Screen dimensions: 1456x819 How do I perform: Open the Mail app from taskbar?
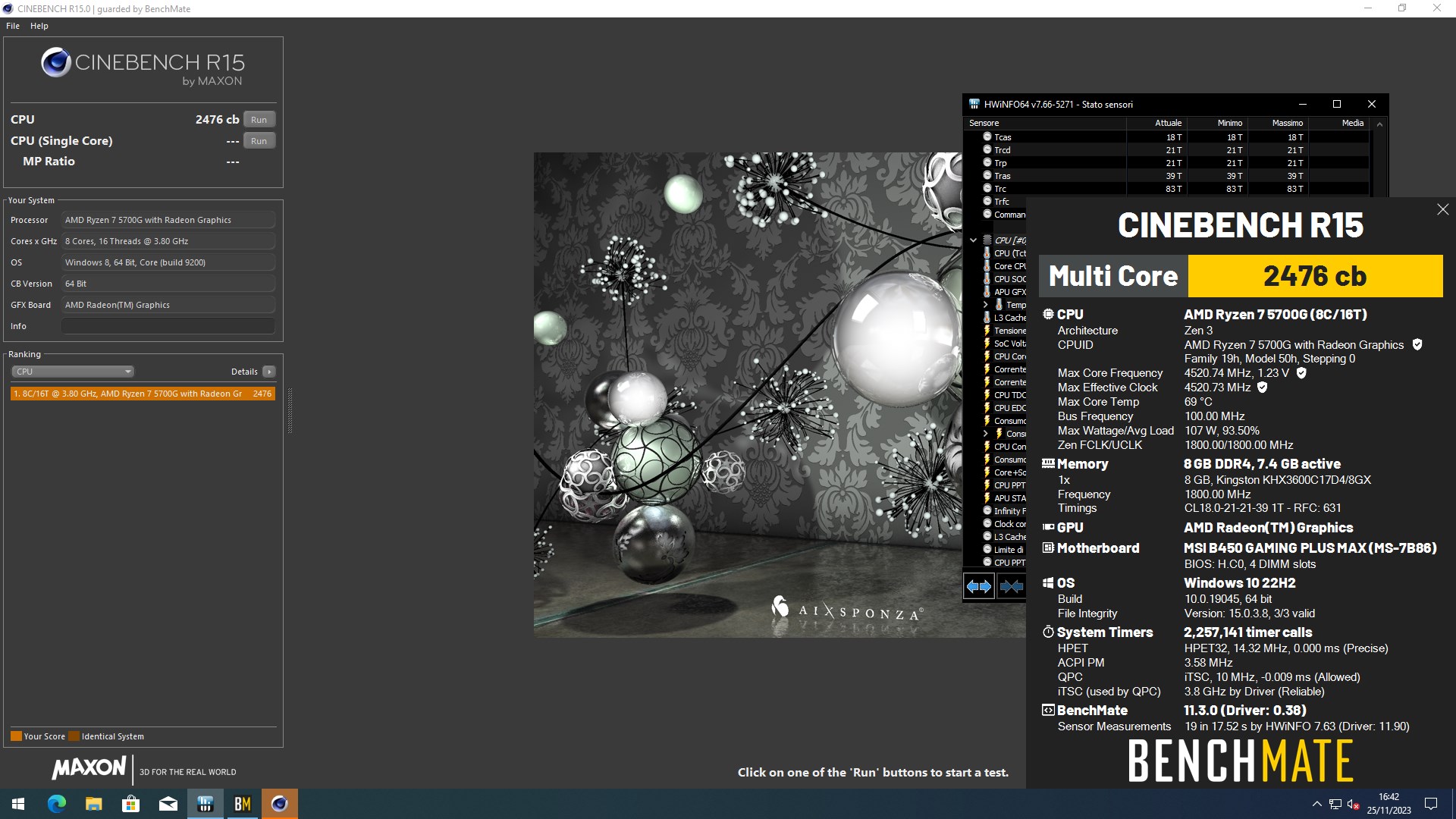(x=168, y=804)
